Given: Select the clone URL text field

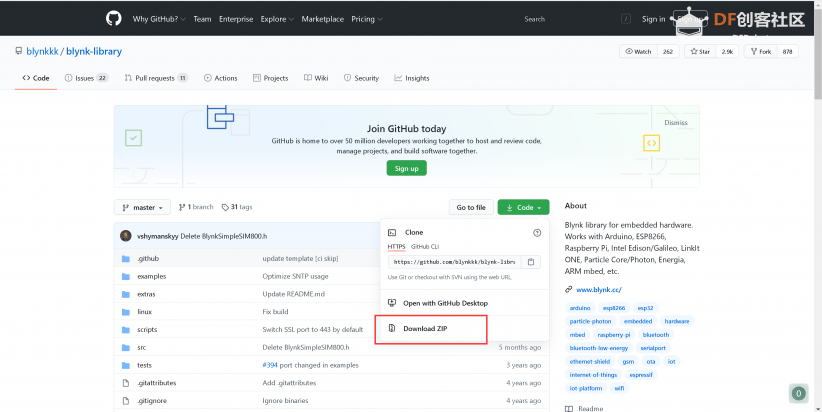Looking at the screenshot, I should point(455,262).
